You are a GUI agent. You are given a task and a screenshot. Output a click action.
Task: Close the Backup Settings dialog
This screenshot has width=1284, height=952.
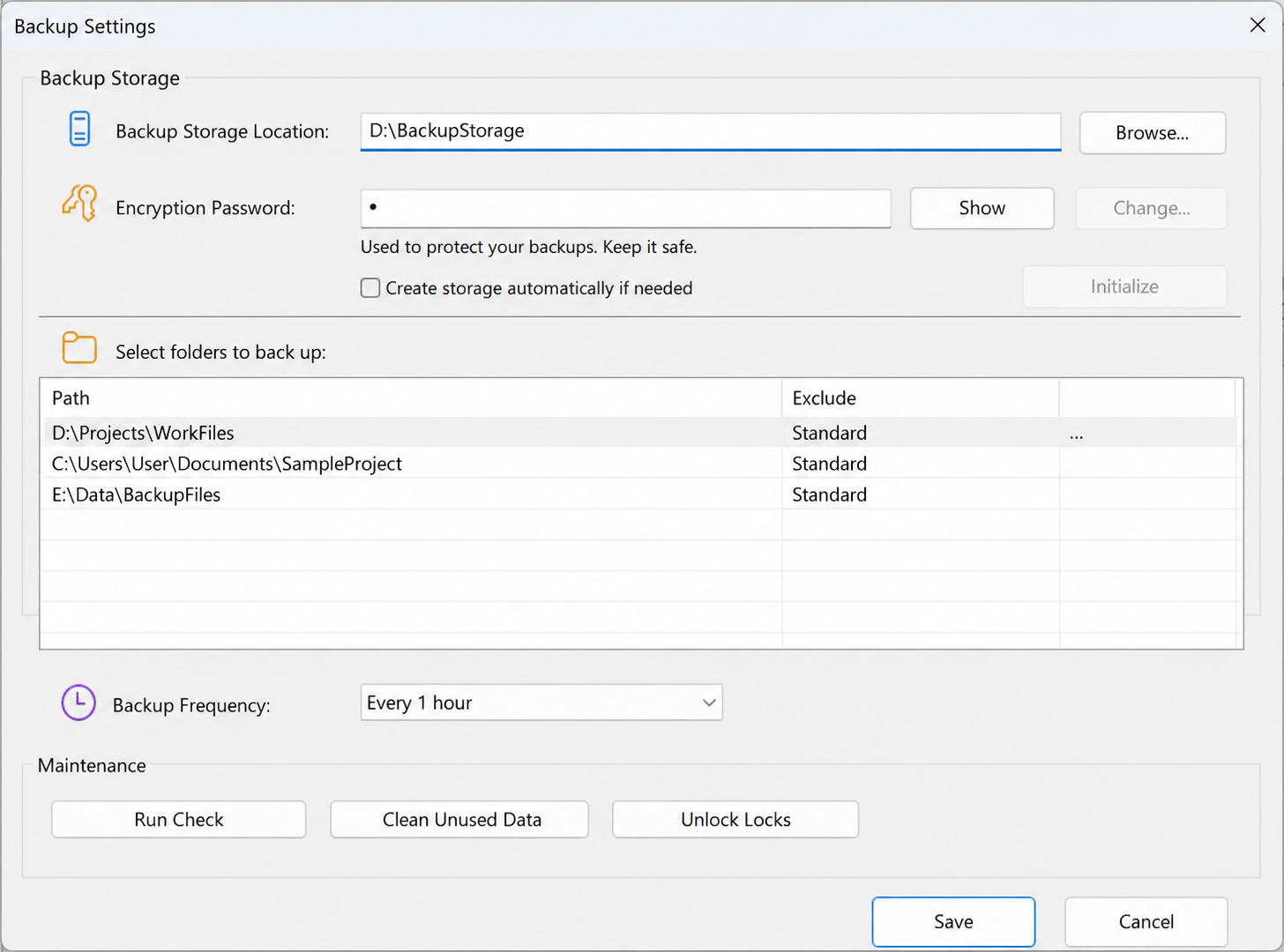click(x=1258, y=26)
